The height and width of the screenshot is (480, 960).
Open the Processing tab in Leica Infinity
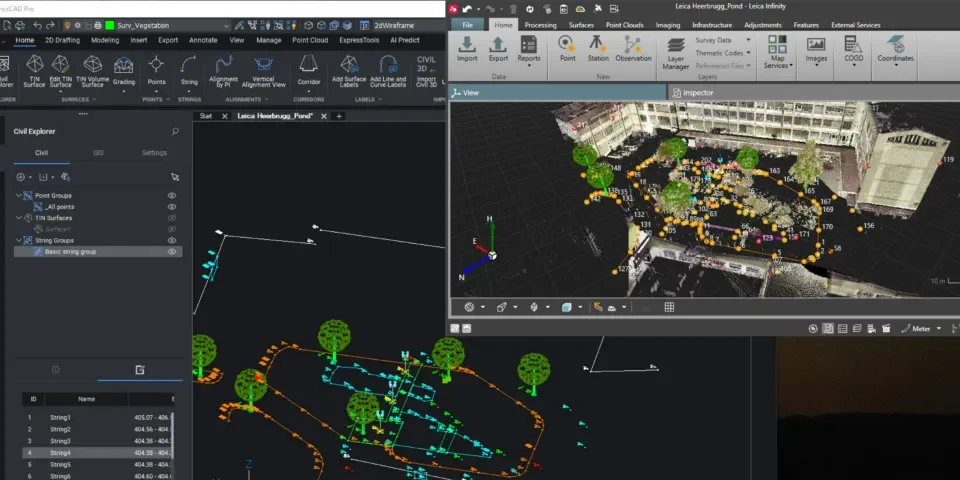[540, 24]
